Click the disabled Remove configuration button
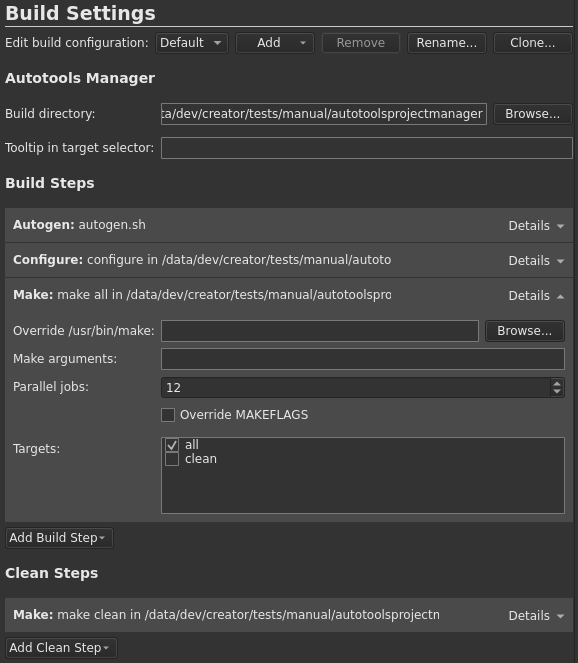 pyautogui.click(x=361, y=43)
